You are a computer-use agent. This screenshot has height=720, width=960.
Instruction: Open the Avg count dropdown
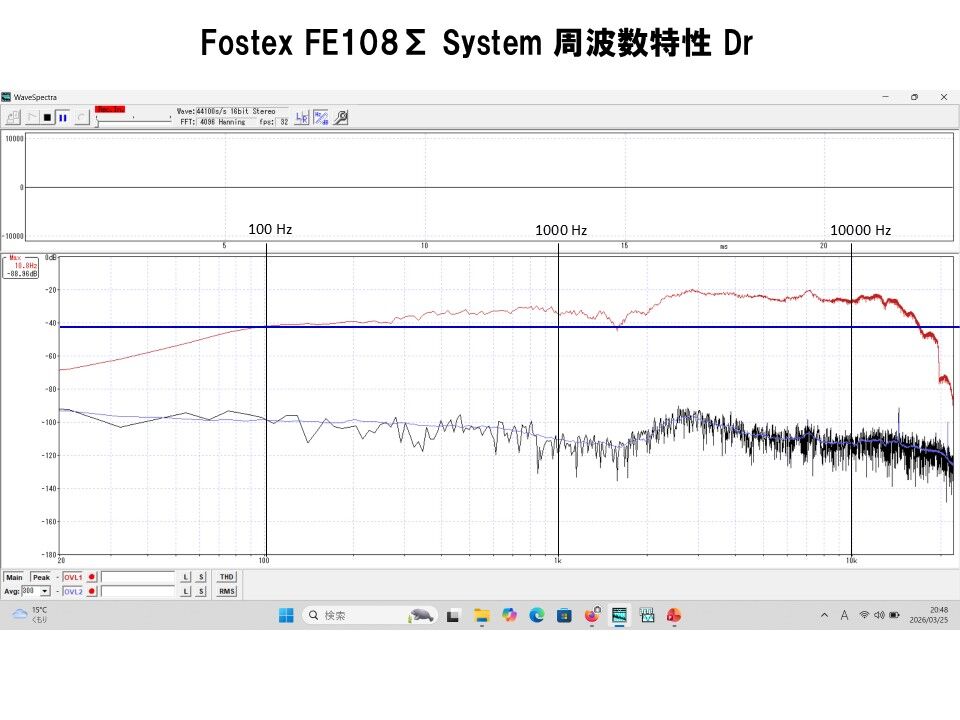click(x=45, y=591)
